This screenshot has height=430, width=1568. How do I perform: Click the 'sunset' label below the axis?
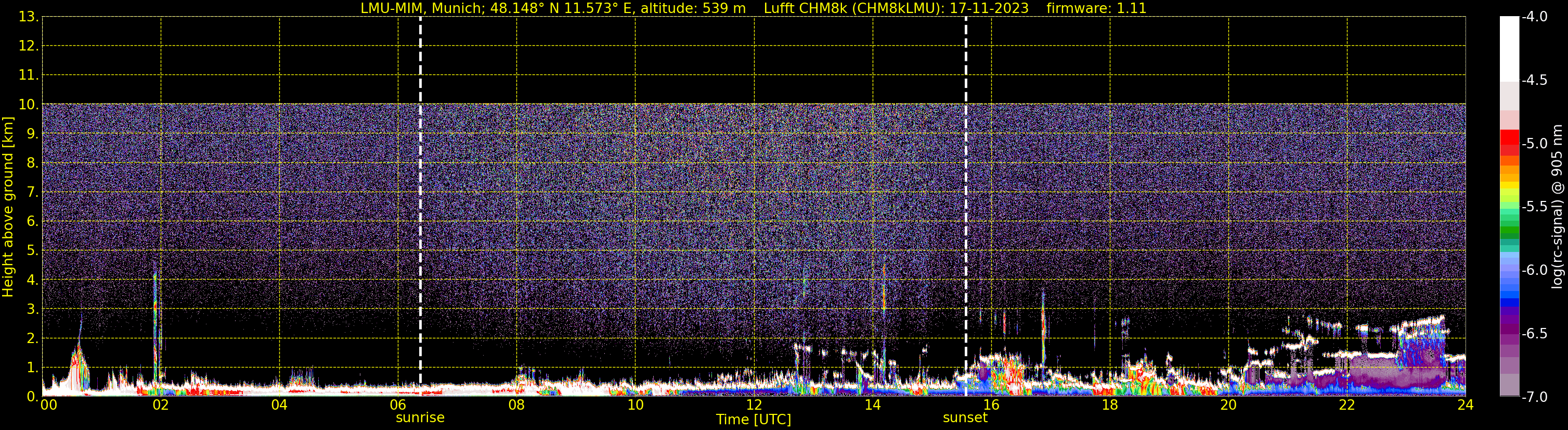click(x=965, y=418)
